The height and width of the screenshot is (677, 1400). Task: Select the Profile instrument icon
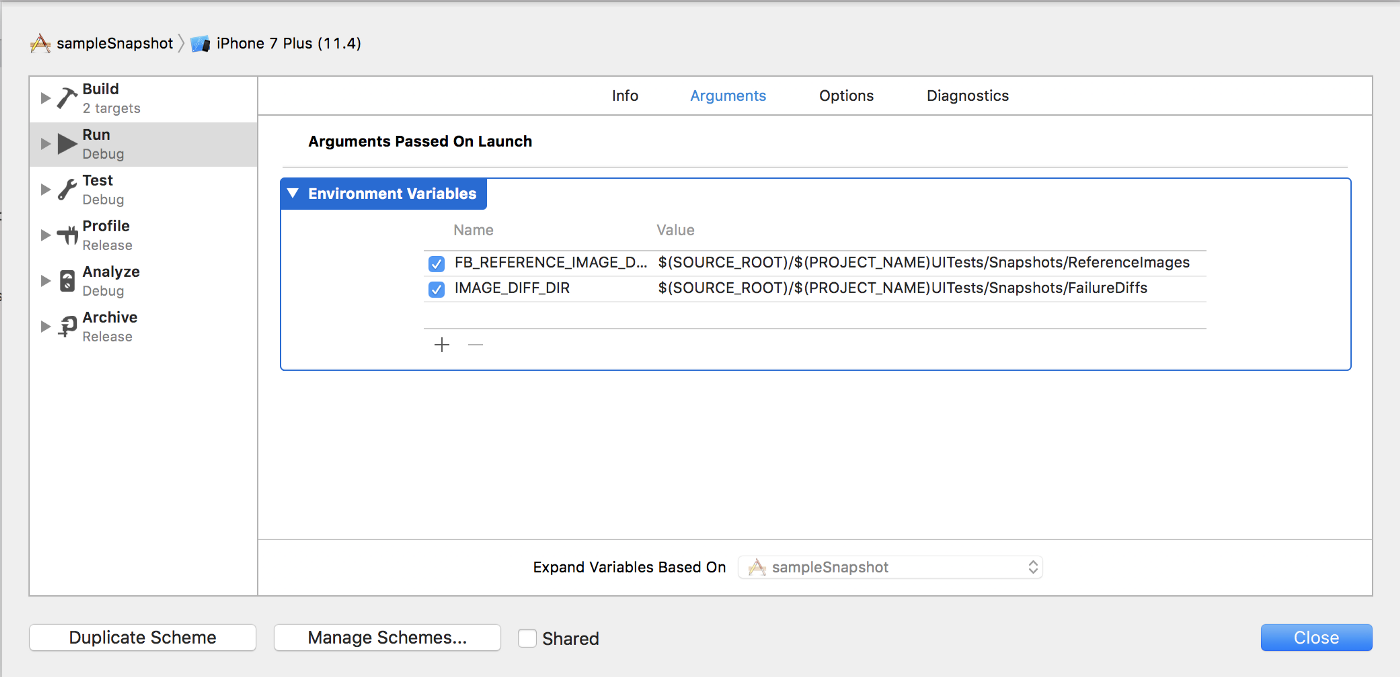point(67,236)
